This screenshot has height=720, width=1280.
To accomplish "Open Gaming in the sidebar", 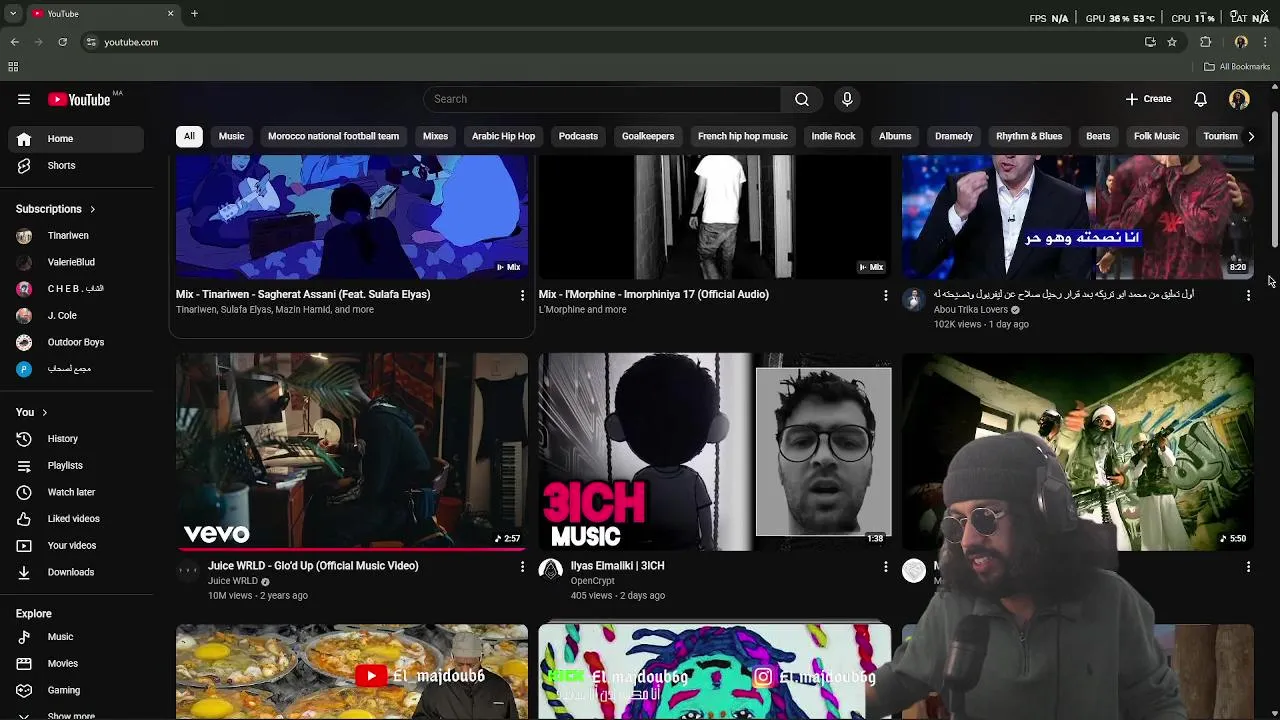I will pyautogui.click(x=76, y=690).
